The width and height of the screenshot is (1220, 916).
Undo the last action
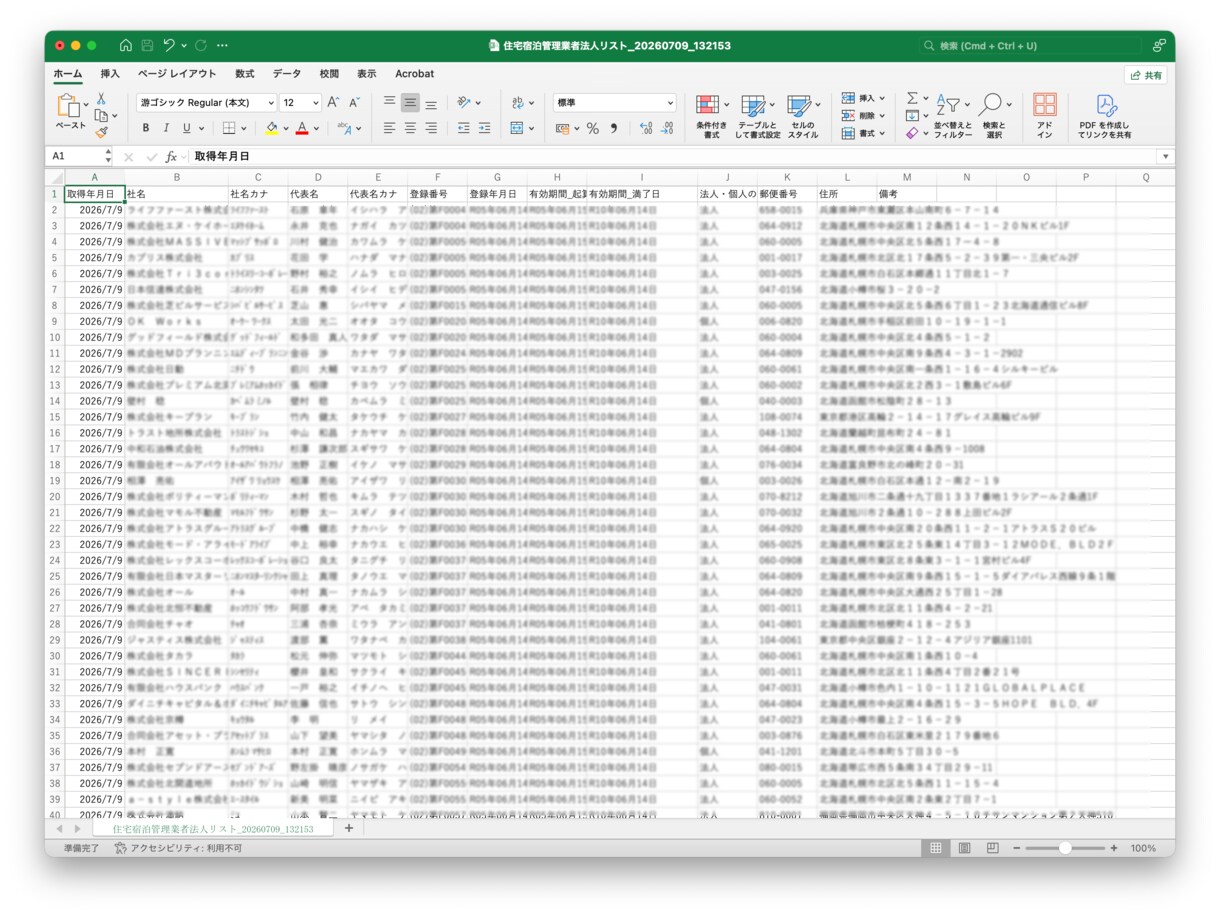[169, 45]
